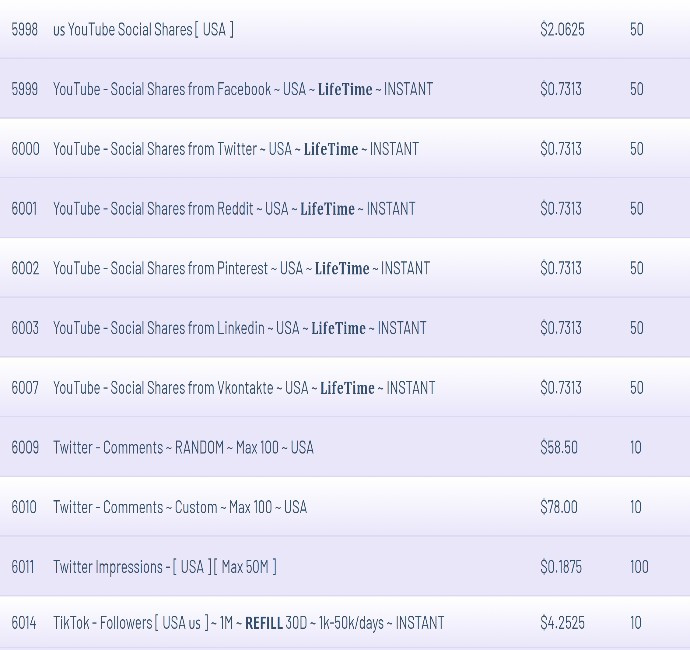
Task: Open TikTok Followers REFILL 30D service
Action: click(248, 623)
